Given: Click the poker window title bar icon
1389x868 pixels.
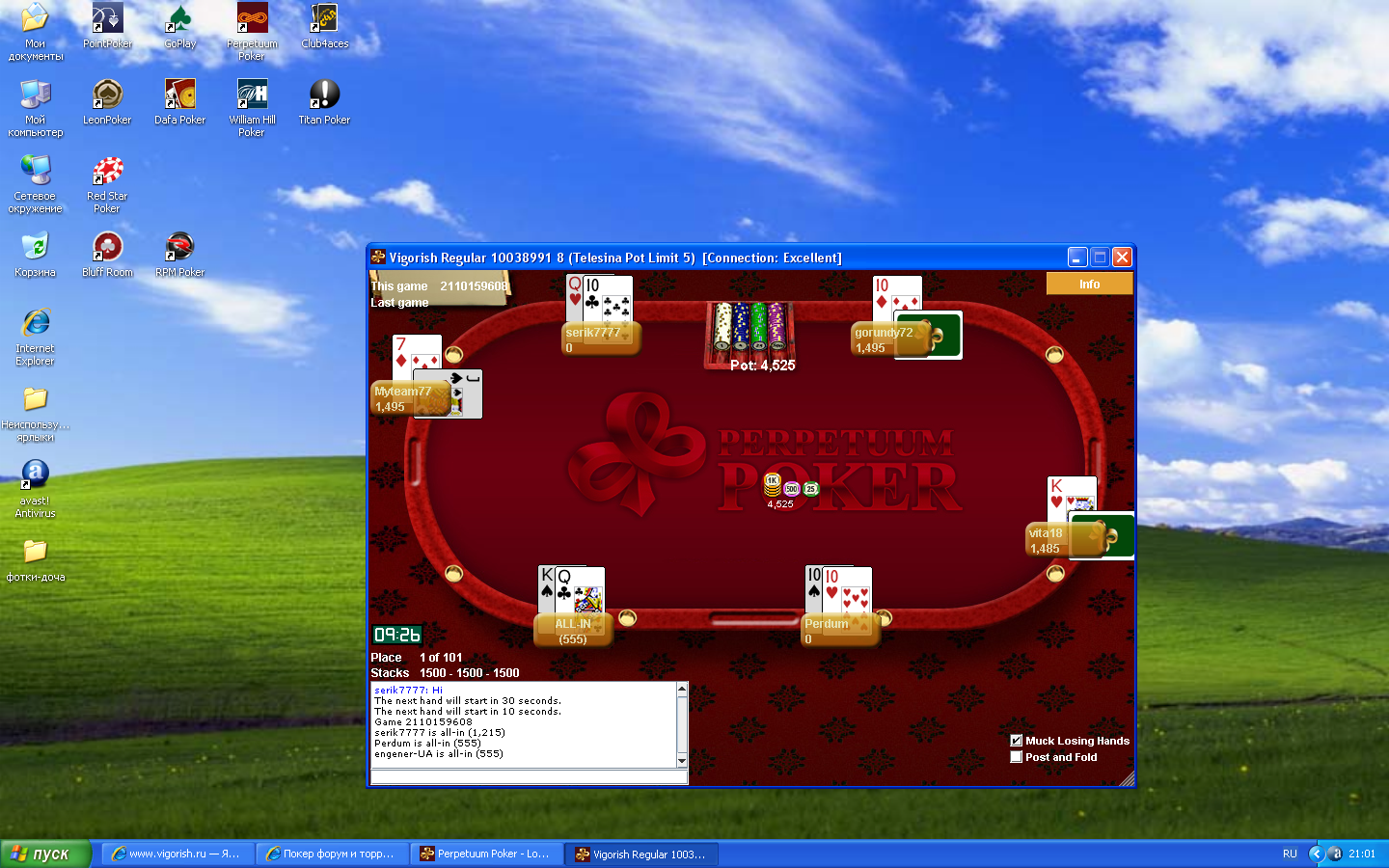Looking at the screenshot, I should 378,258.
